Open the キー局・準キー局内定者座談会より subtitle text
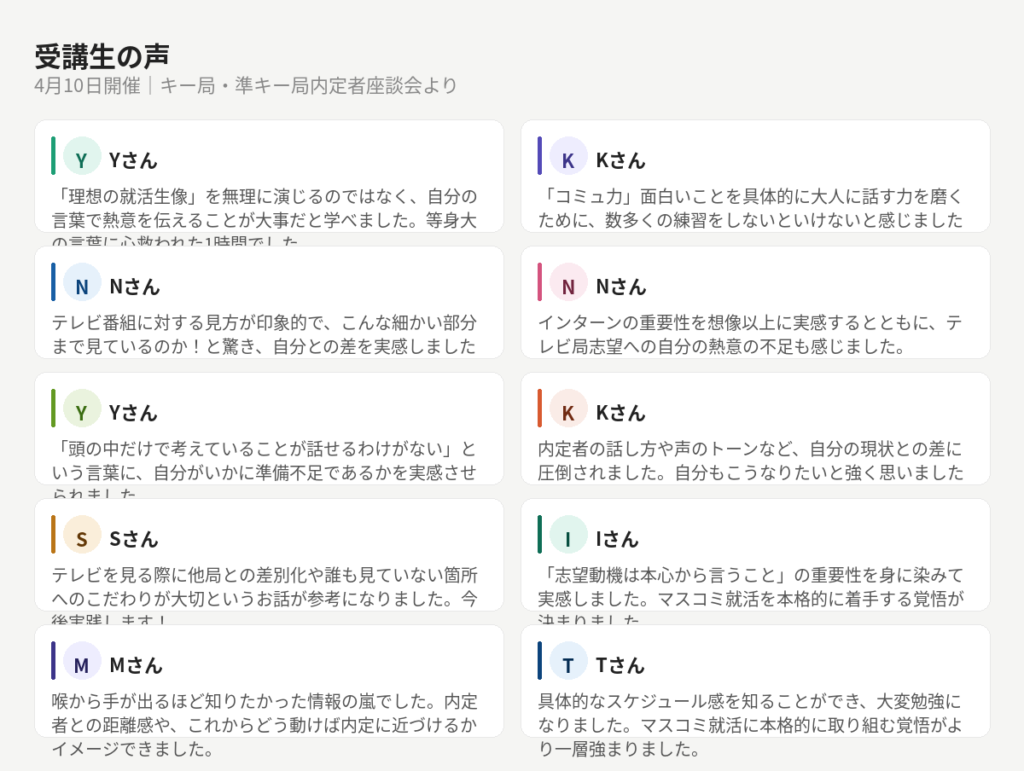The width and height of the screenshot is (1024, 771). coord(308,86)
